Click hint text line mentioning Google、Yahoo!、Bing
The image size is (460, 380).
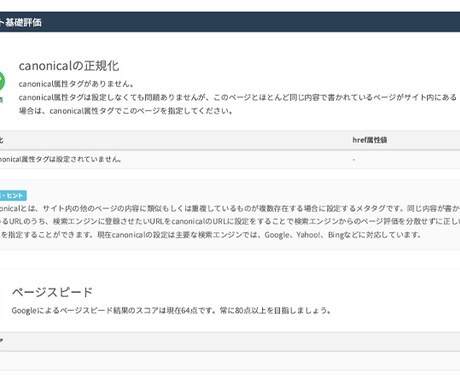pyautogui.click(x=211, y=235)
